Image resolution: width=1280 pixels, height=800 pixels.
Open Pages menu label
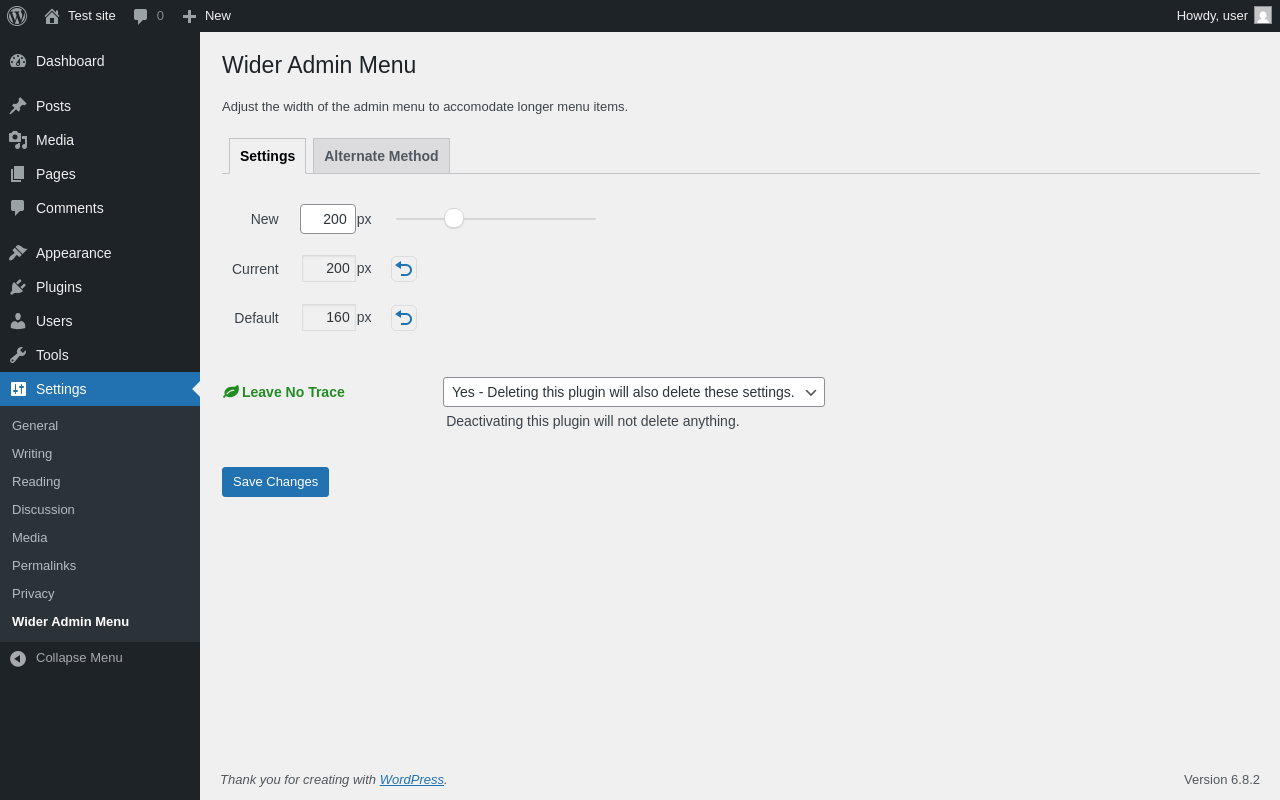56,174
